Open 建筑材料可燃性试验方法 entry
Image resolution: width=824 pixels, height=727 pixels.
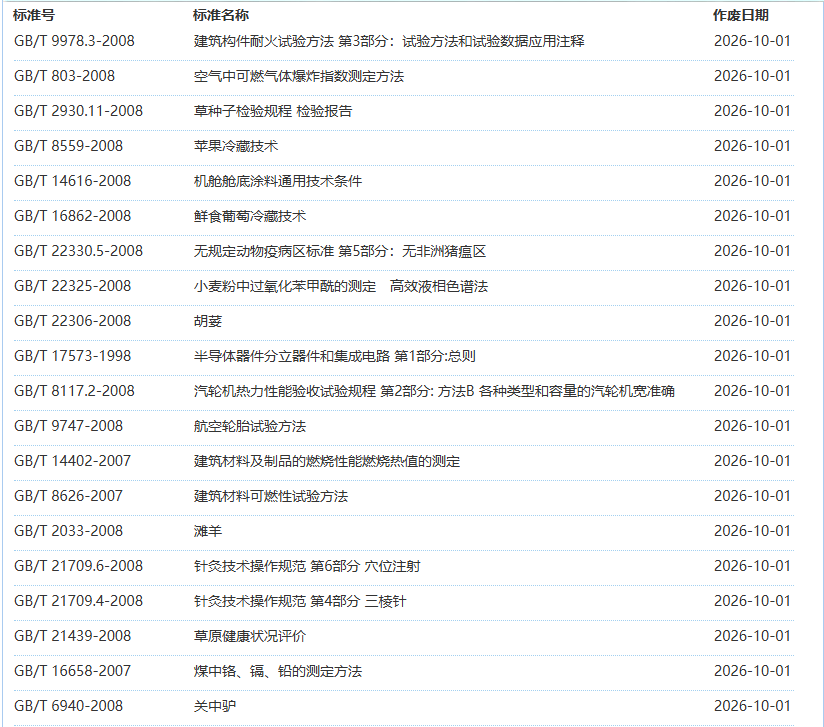click(271, 496)
